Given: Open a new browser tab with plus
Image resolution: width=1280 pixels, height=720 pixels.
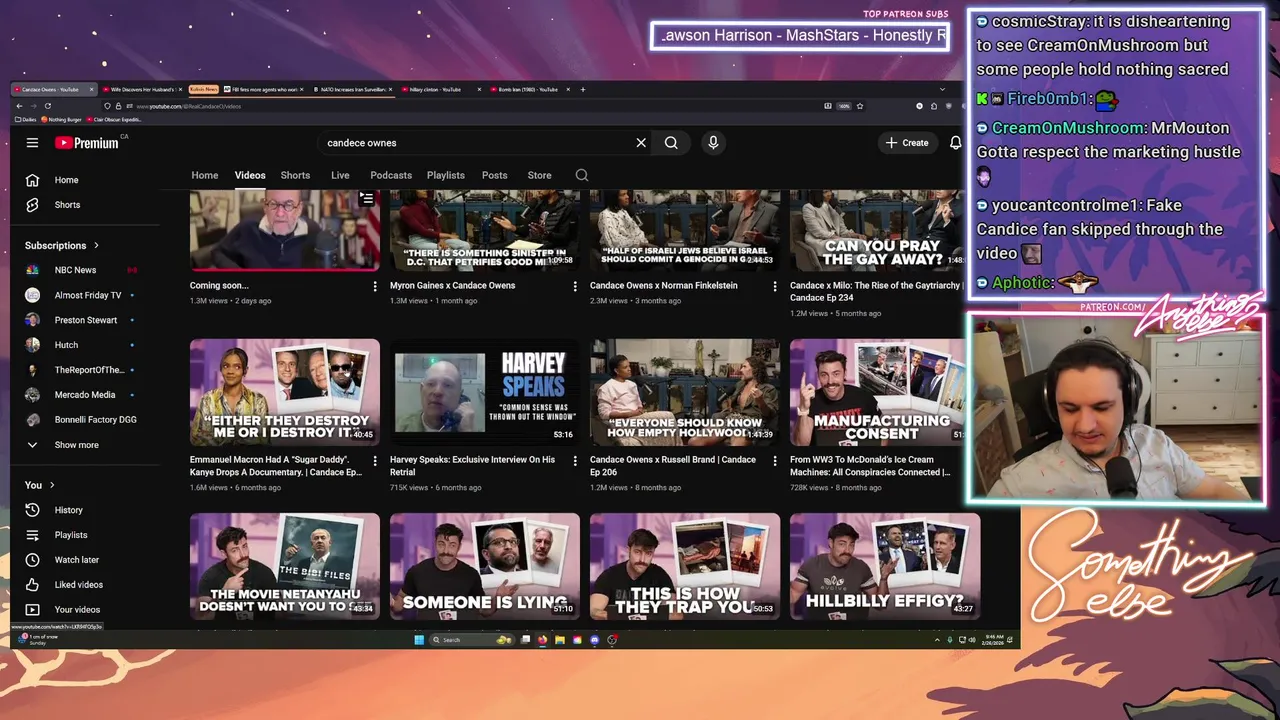Looking at the screenshot, I should pos(583,89).
